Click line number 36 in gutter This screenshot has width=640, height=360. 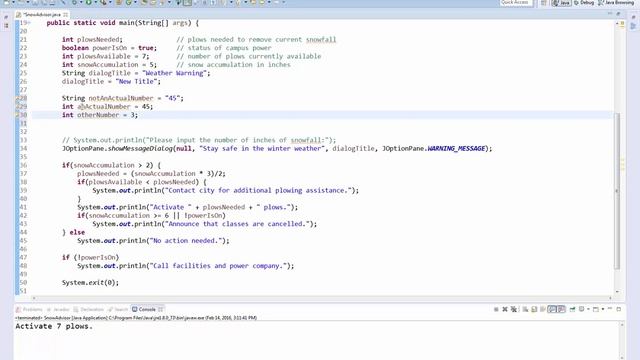[x=23, y=165]
